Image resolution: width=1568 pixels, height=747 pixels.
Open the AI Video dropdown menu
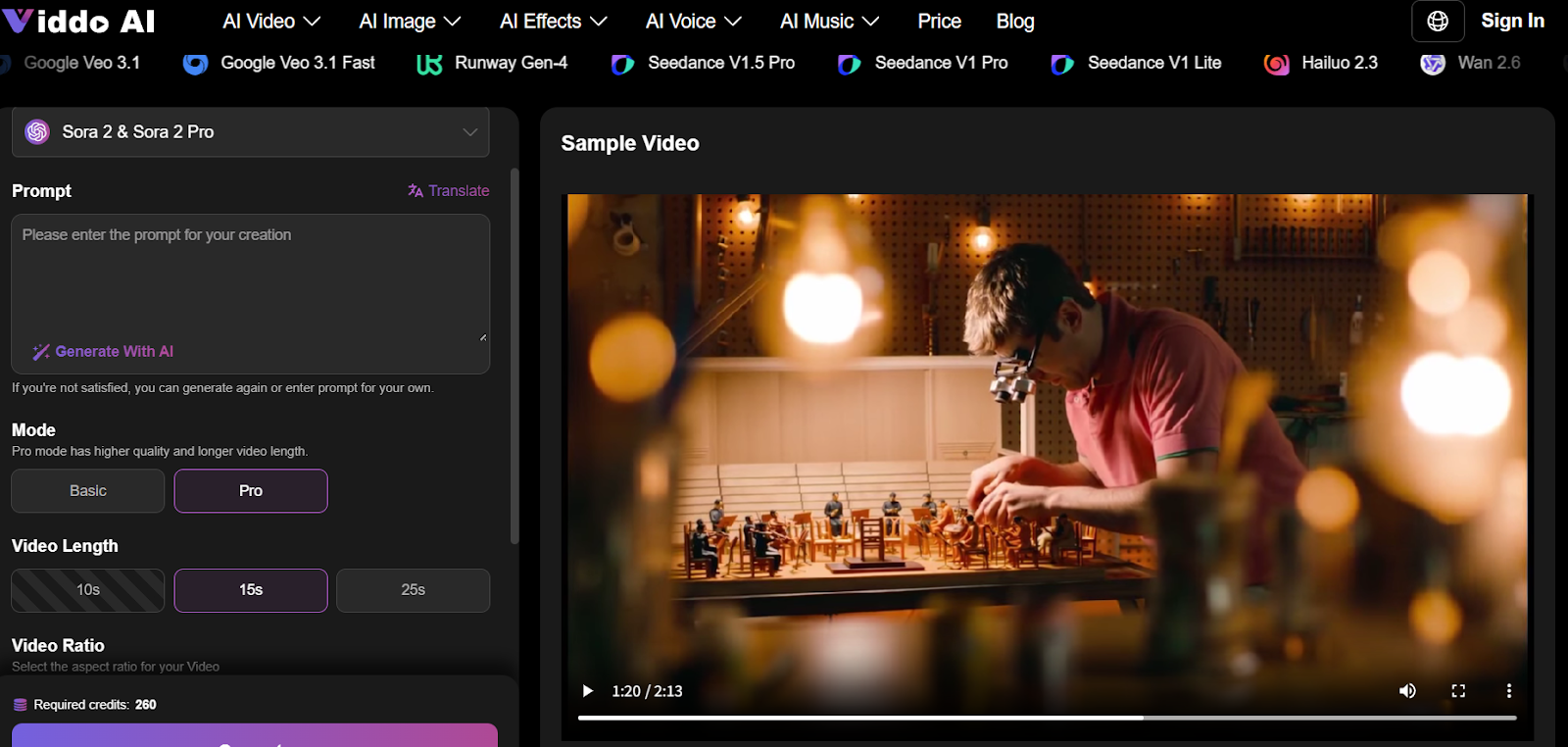click(x=271, y=22)
